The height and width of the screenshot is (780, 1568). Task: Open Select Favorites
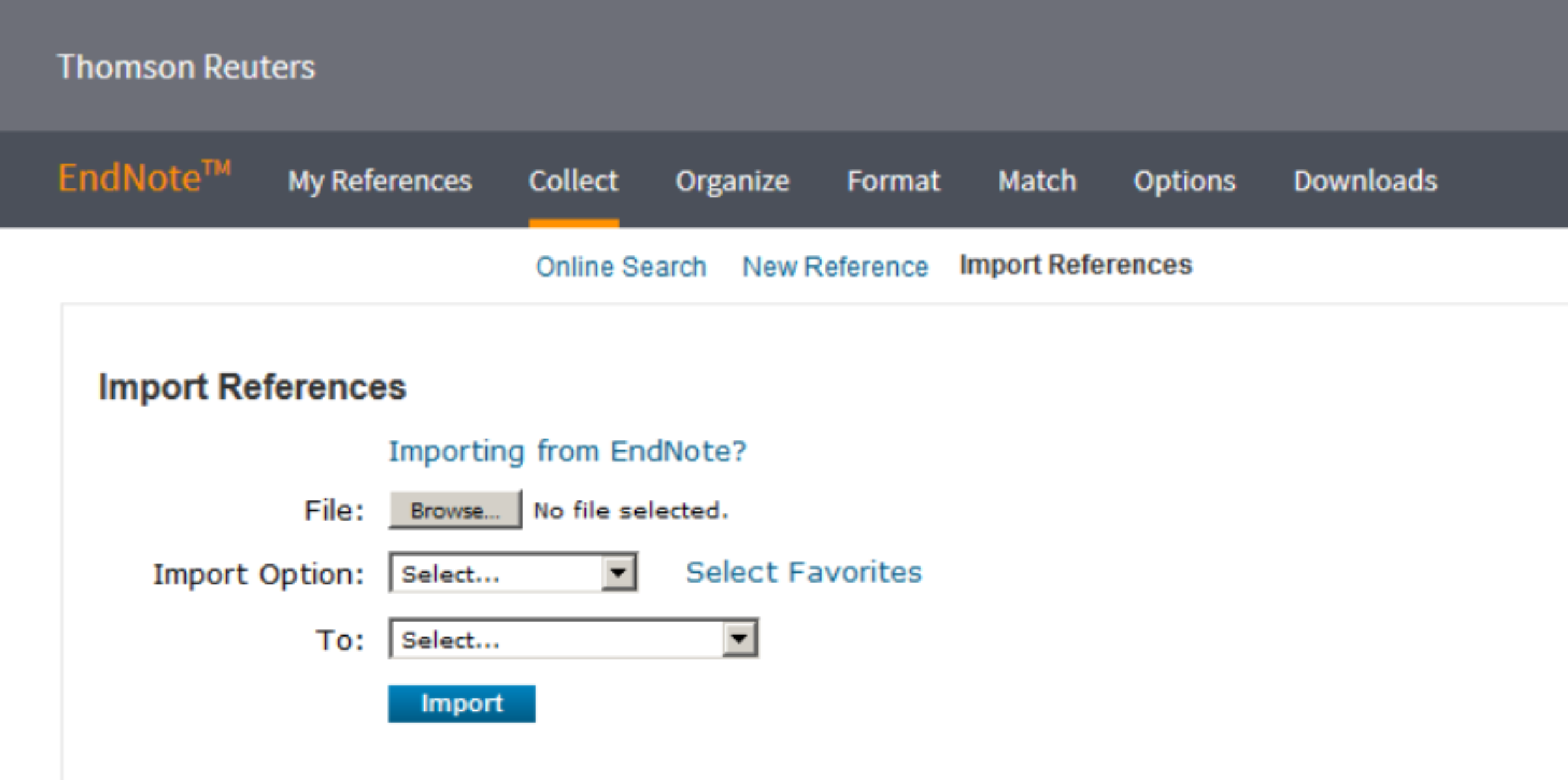point(803,571)
